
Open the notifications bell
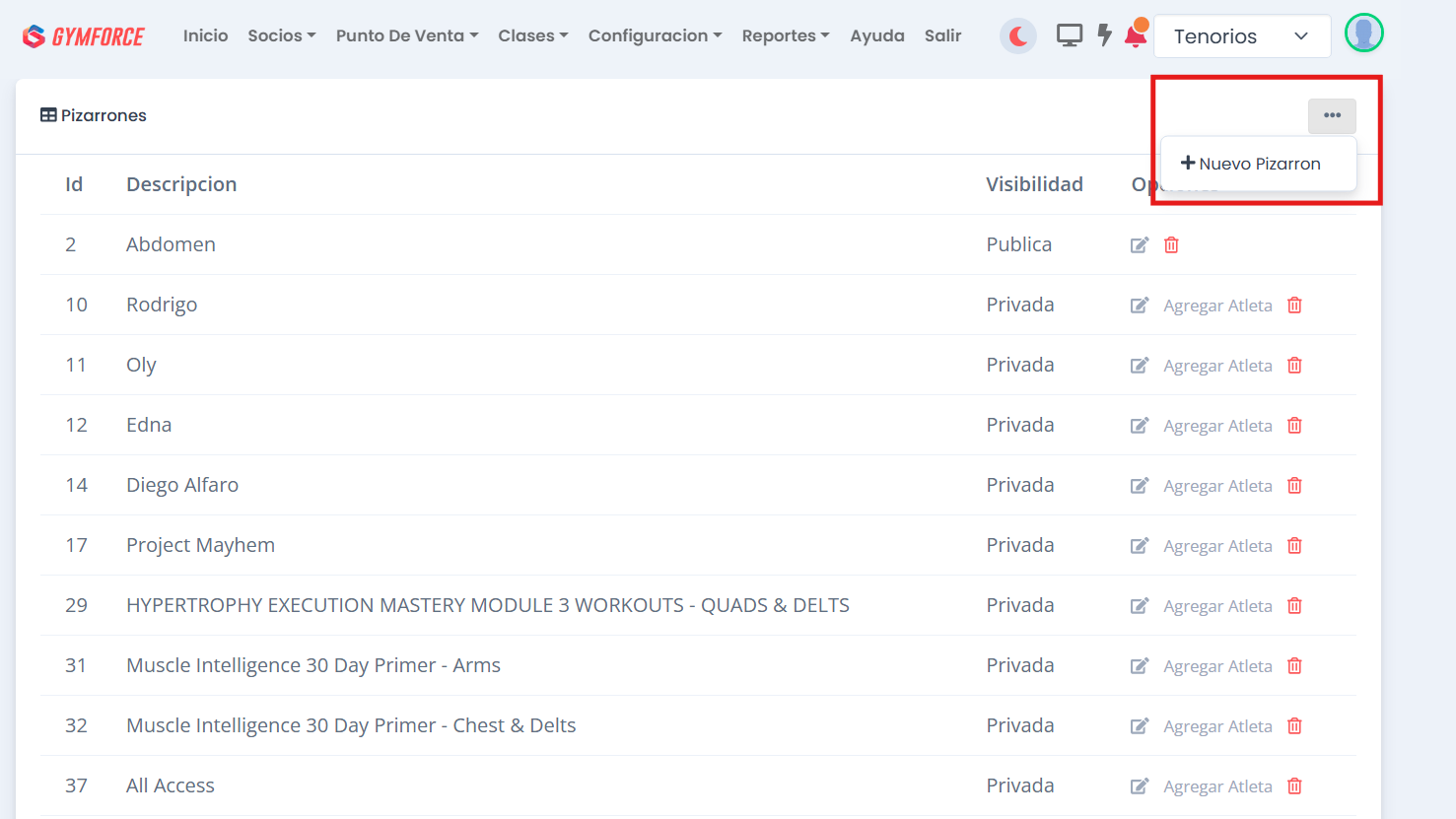pos(1136,35)
